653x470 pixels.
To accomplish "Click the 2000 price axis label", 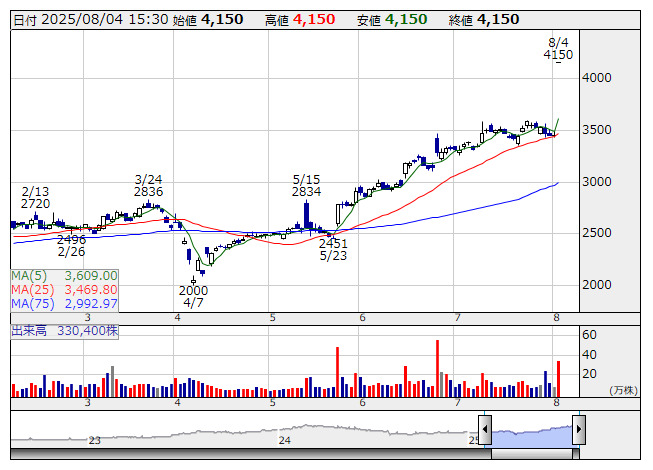I will pyautogui.click(x=597, y=285).
